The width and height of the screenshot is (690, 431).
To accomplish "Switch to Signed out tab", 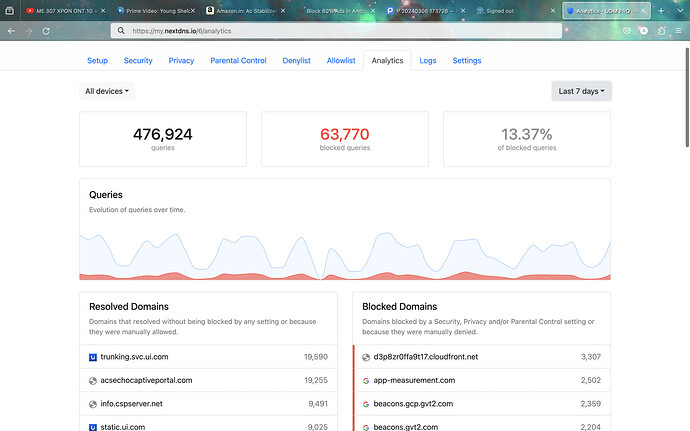I will click(513, 11).
